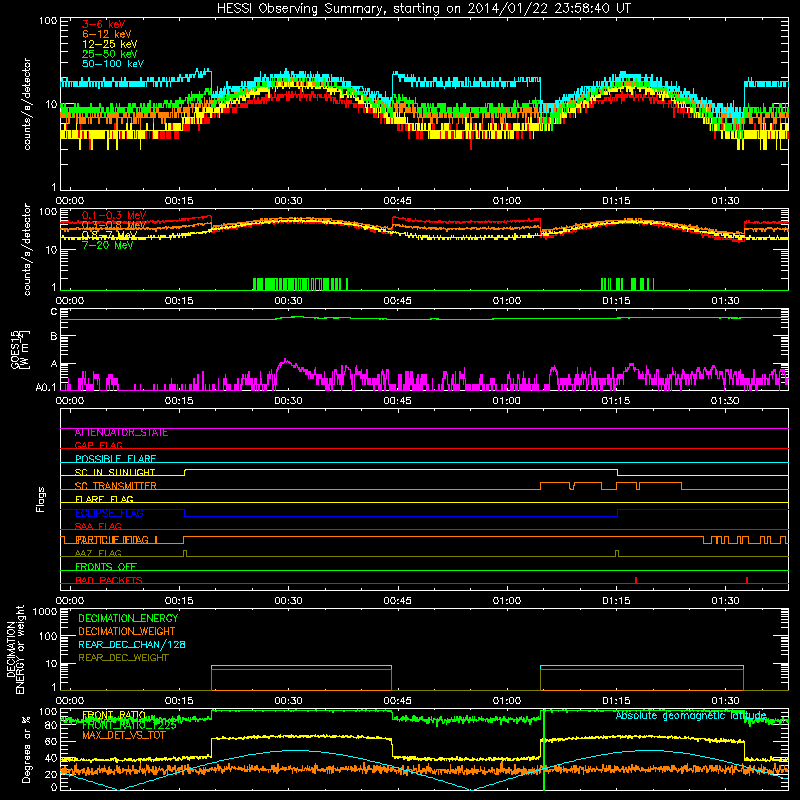Select the REAR_DEC_WEIGHT legend label
The image size is (800, 800).
(123, 658)
